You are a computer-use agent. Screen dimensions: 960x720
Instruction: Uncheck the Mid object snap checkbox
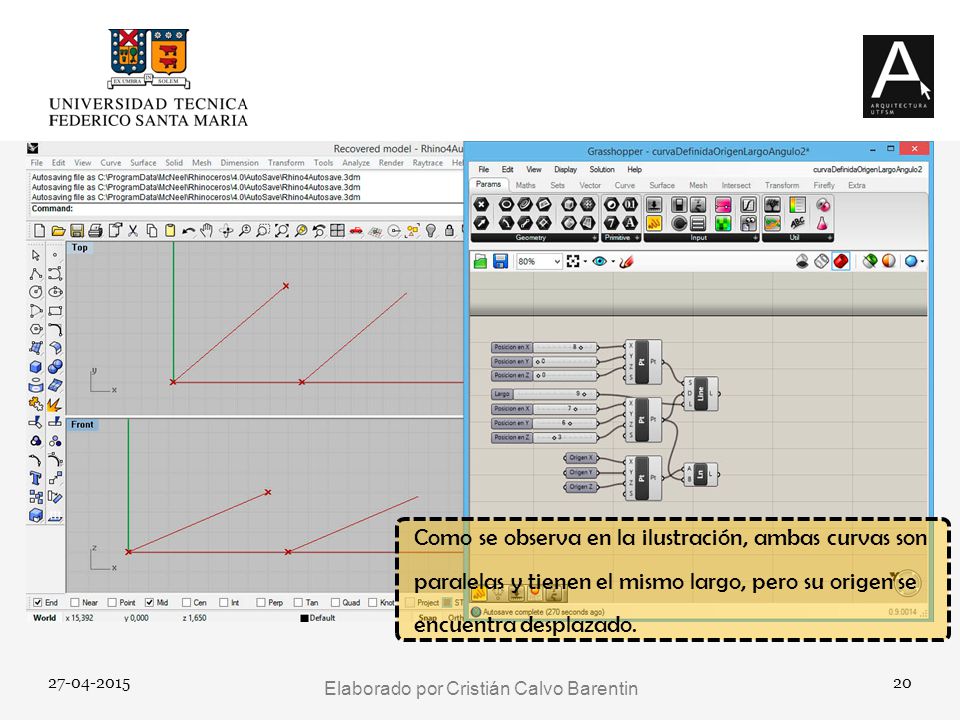(149, 602)
